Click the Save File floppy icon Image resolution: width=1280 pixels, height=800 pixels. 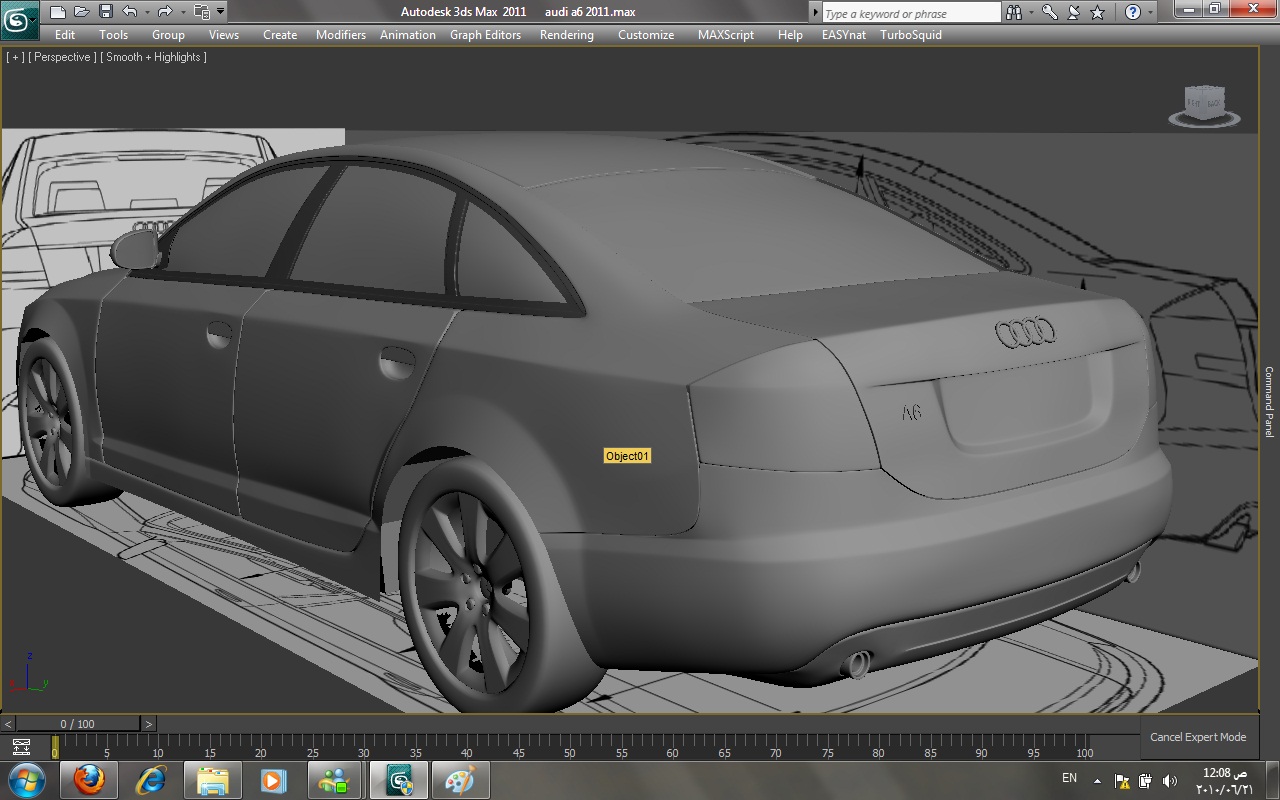tap(105, 12)
